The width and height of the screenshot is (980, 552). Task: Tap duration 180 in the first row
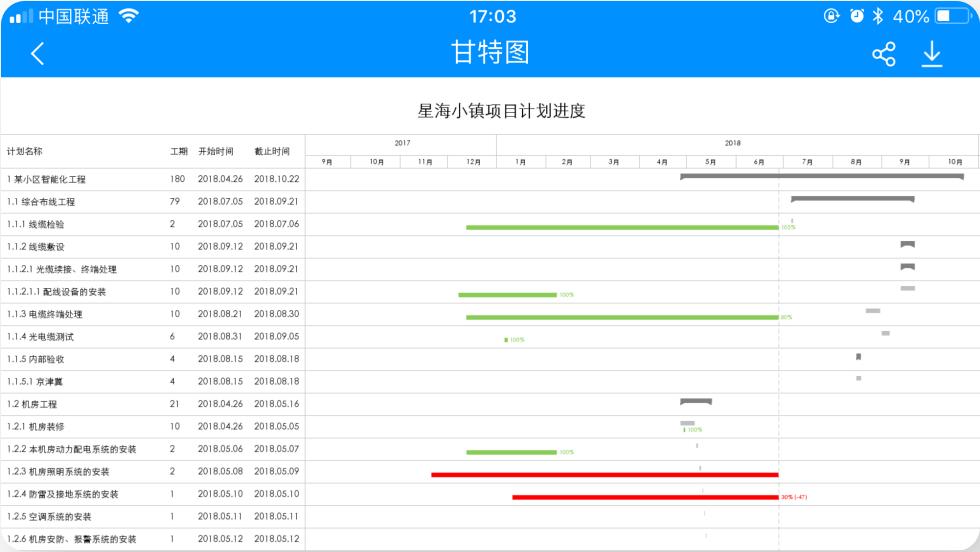[178, 179]
